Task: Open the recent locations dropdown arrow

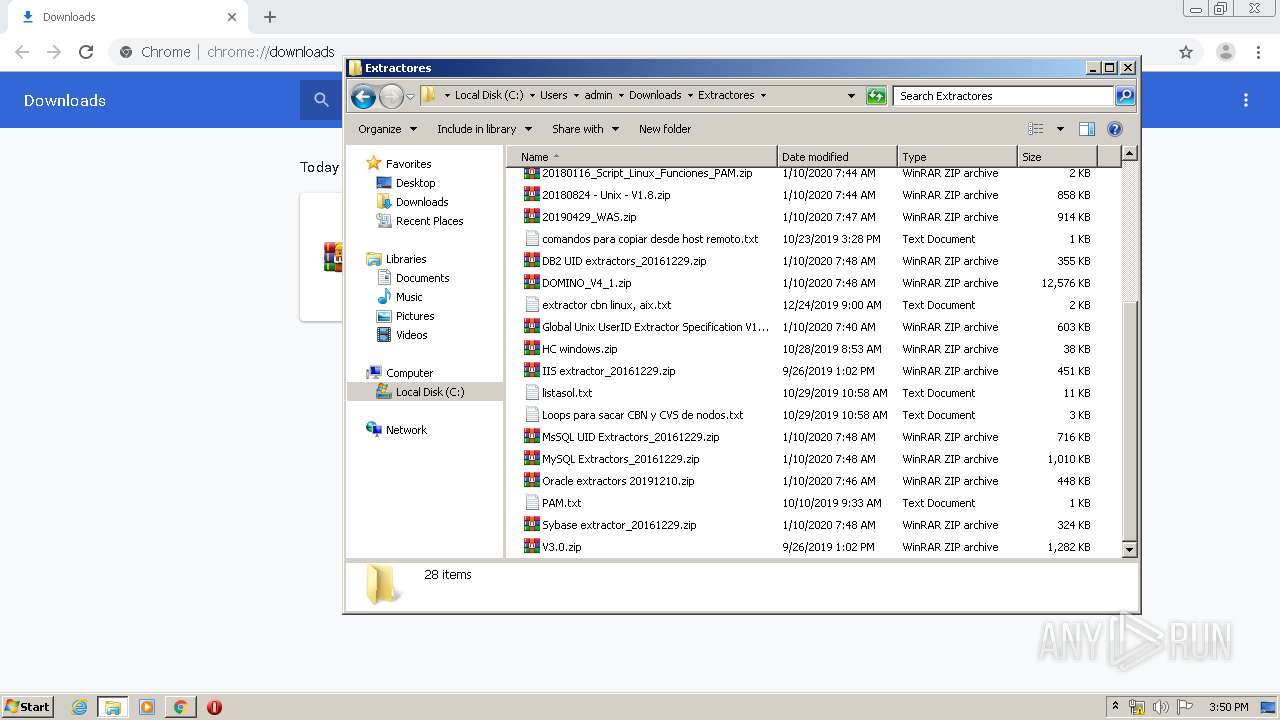Action: pyautogui.click(x=410, y=96)
